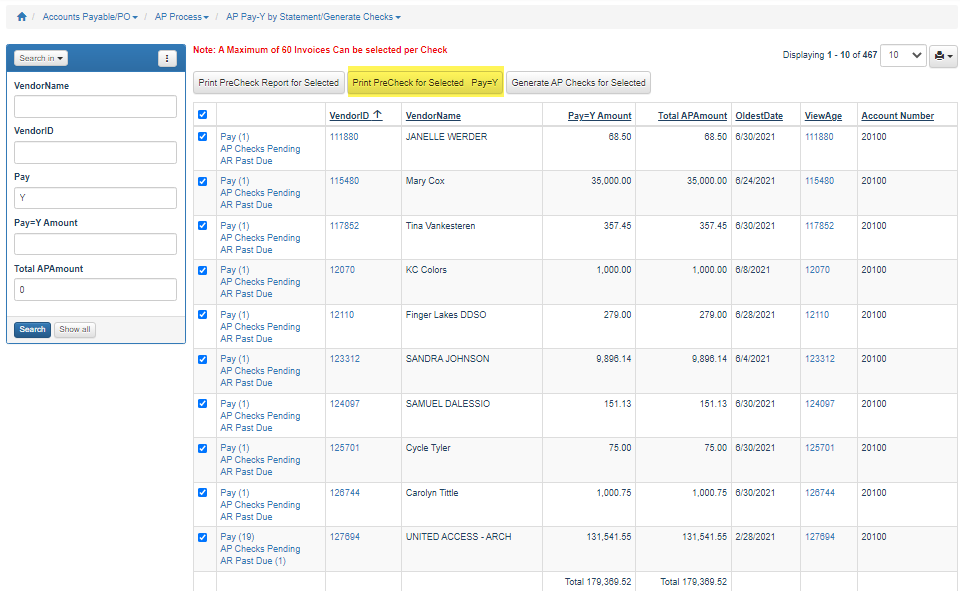The height and width of the screenshot is (591, 960).
Task: Sort table by VendorName column header
Action: [433, 116]
